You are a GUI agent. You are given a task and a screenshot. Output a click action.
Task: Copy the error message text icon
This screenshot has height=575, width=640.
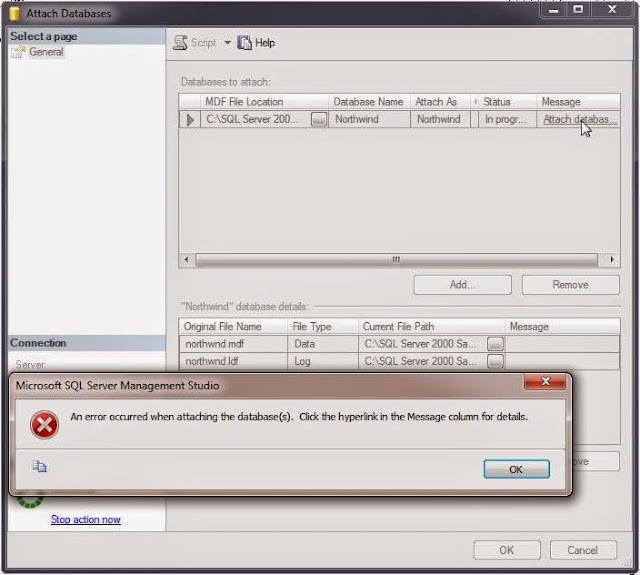click(40, 466)
